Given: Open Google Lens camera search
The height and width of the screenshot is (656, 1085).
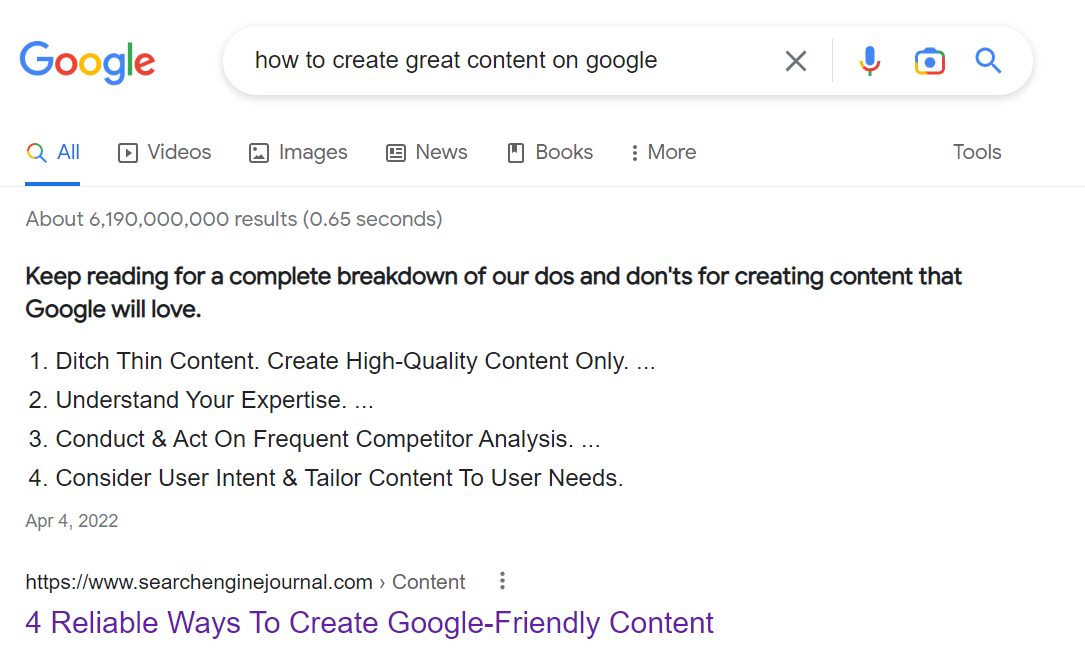Looking at the screenshot, I should tap(929, 62).
